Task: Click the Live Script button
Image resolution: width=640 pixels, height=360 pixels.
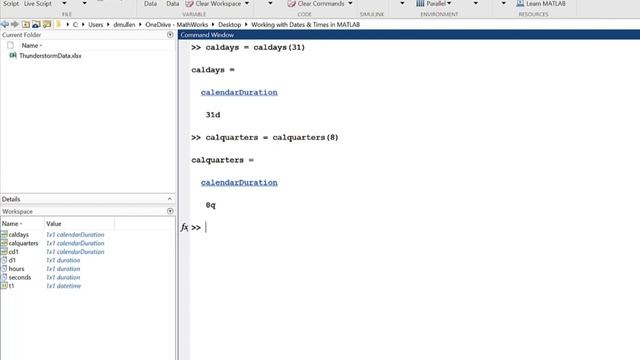Action: pyautogui.click(x=38, y=4)
